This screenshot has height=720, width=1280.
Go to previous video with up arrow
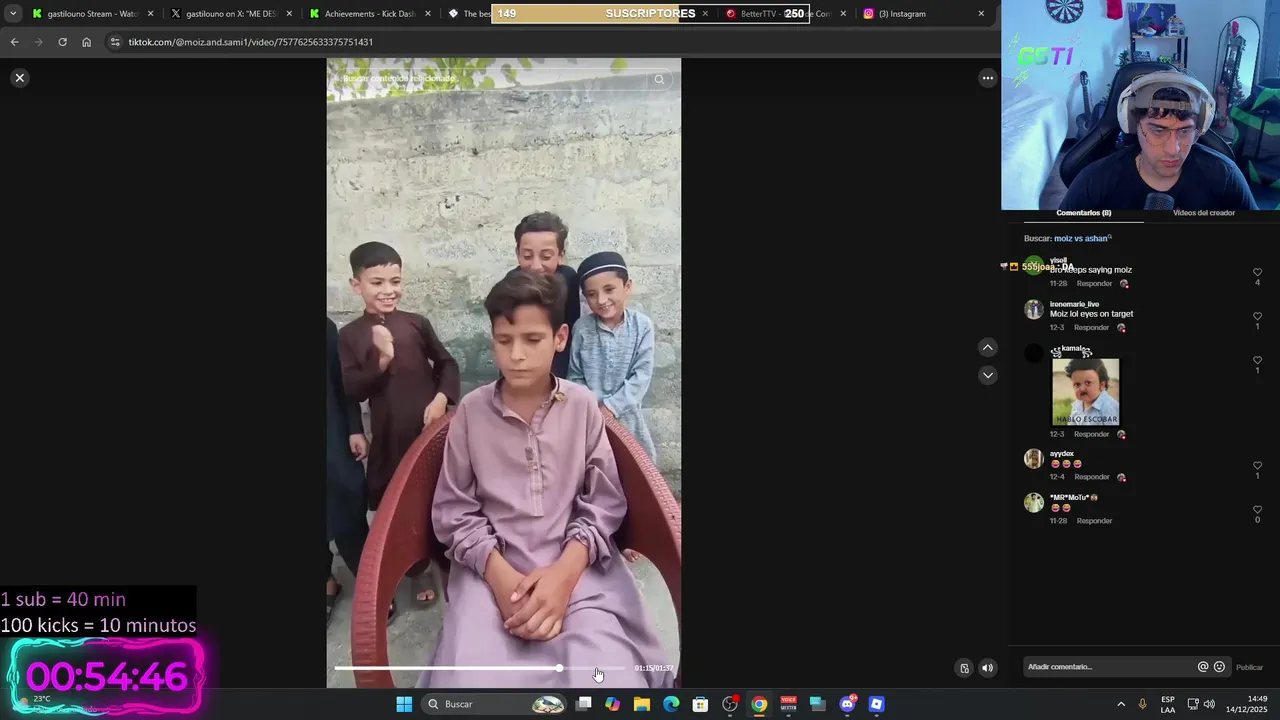(x=987, y=347)
